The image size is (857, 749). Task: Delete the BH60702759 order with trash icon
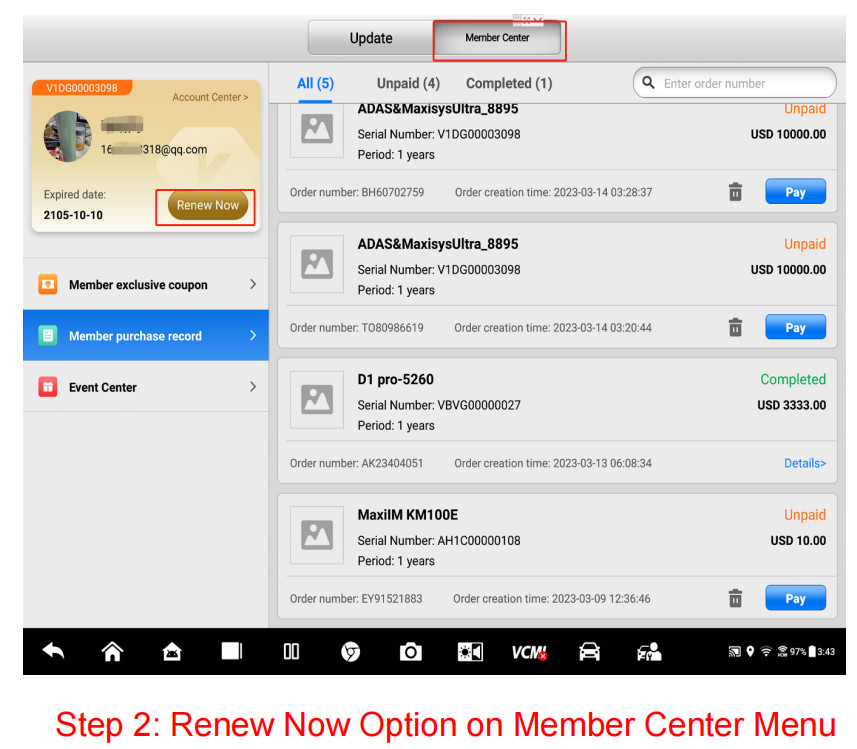click(735, 191)
